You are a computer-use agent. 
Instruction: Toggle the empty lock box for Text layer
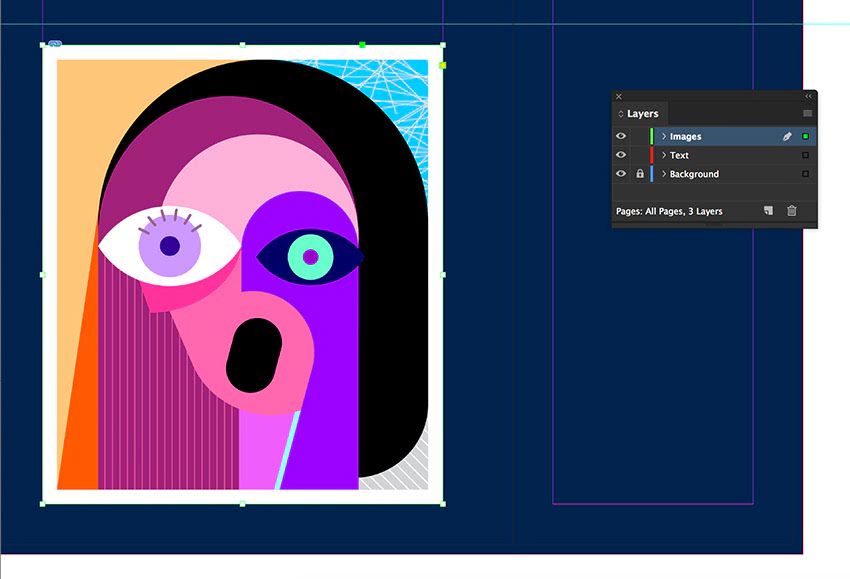point(640,155)
